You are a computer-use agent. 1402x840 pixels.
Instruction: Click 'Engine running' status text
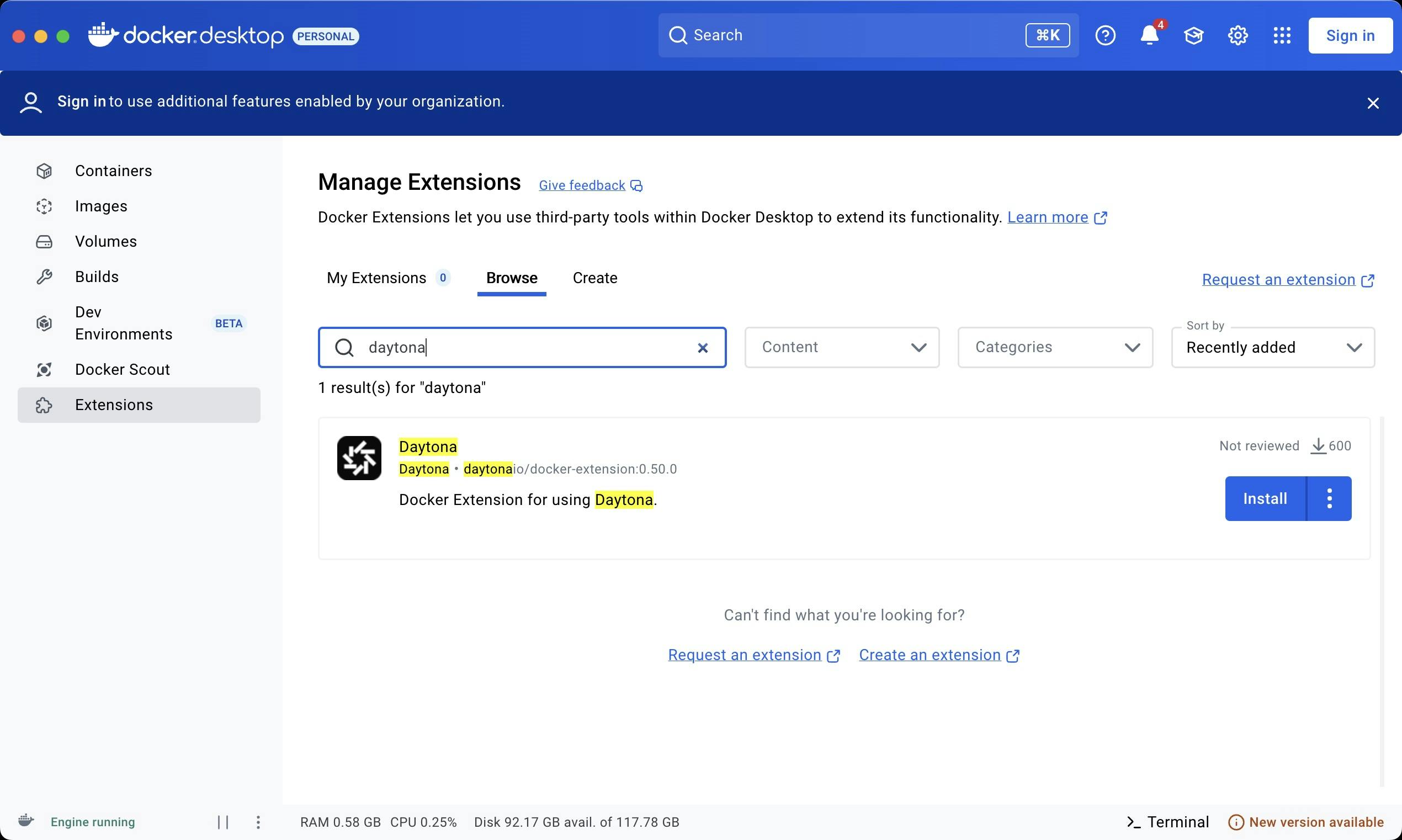pyautogui.click(x=93, y=822)
